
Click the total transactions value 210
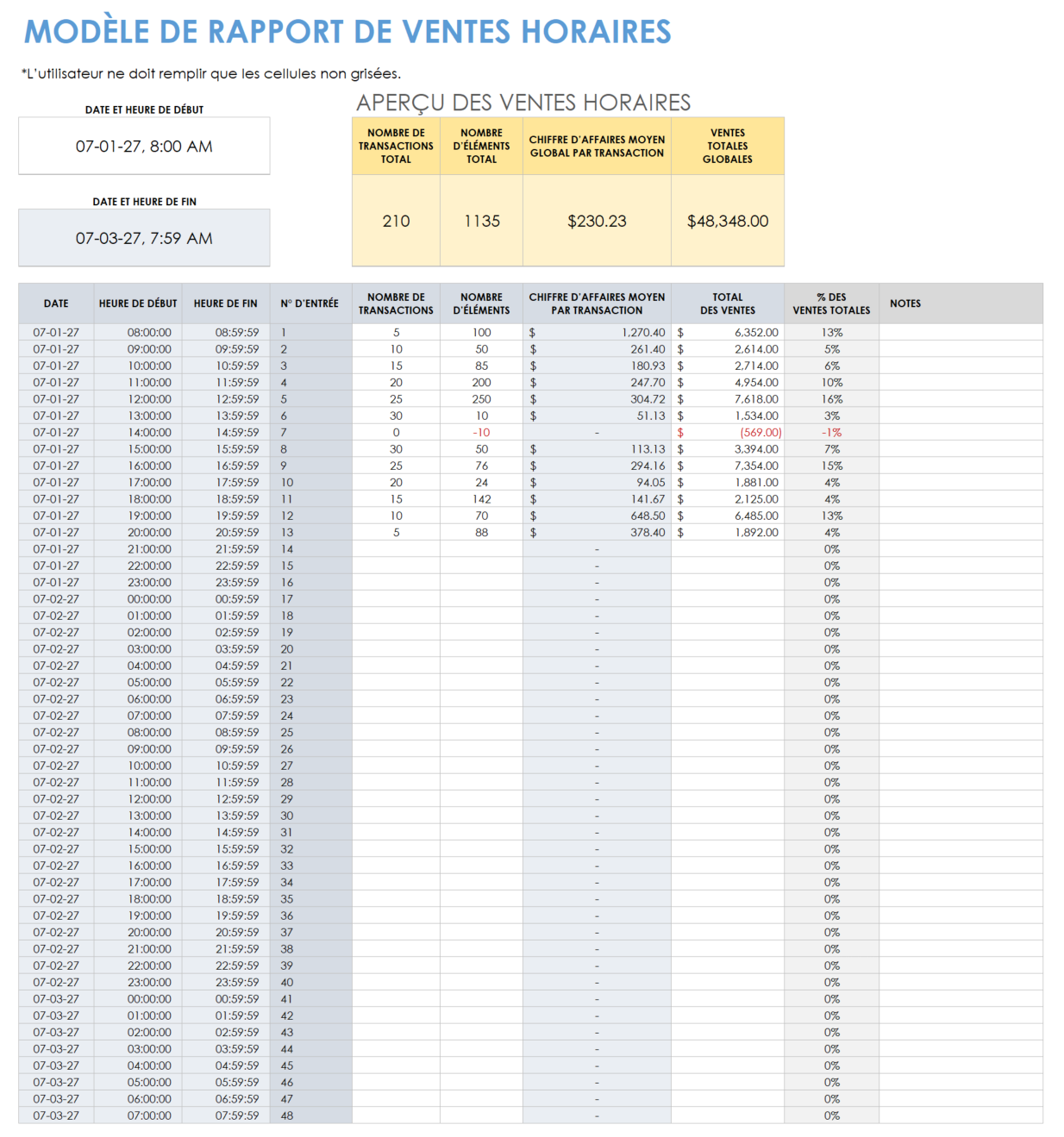[x=396, y=221]
